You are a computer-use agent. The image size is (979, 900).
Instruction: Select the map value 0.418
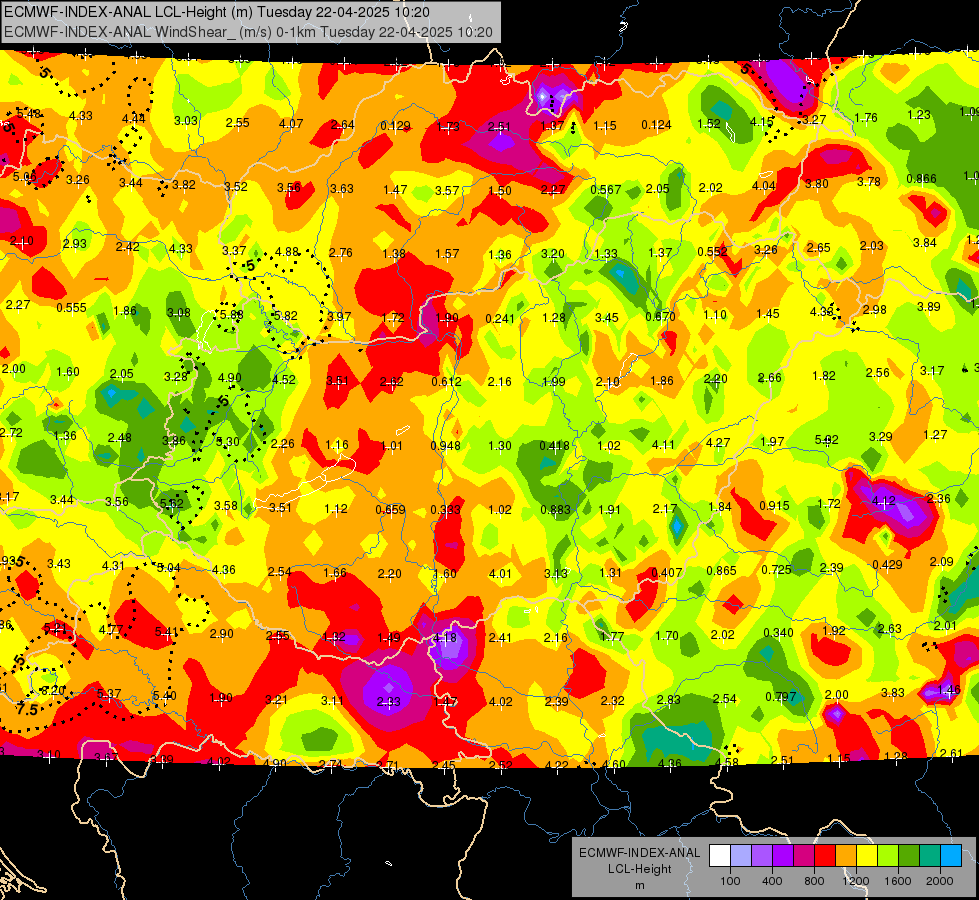coord(554,446)
